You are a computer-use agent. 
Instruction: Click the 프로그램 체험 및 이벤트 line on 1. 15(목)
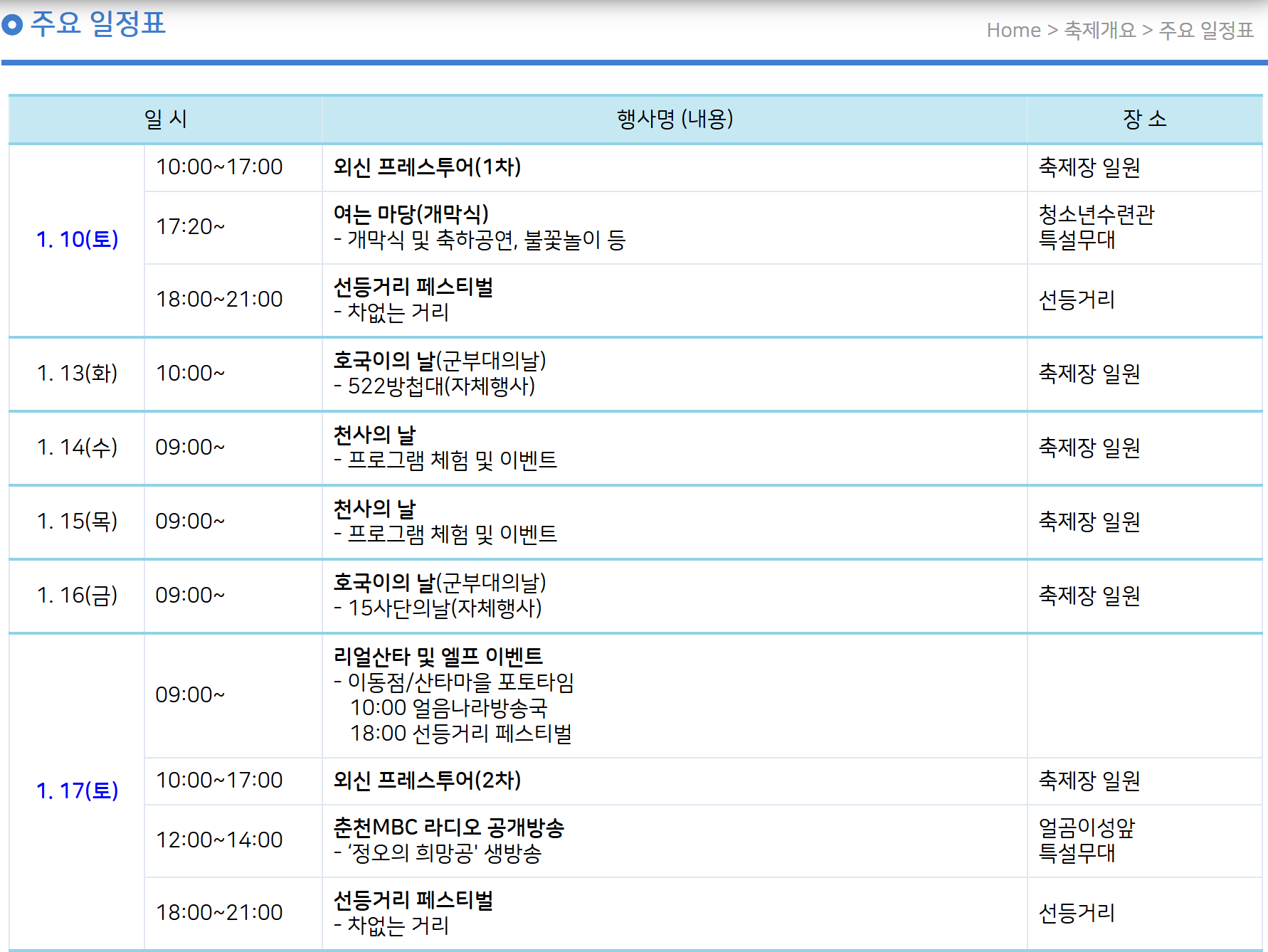tap(445, 534)
